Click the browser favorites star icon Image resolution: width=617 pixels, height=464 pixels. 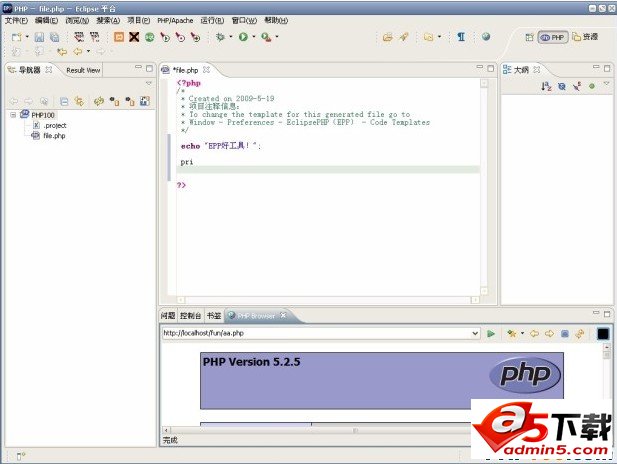(x=512, y=334)
